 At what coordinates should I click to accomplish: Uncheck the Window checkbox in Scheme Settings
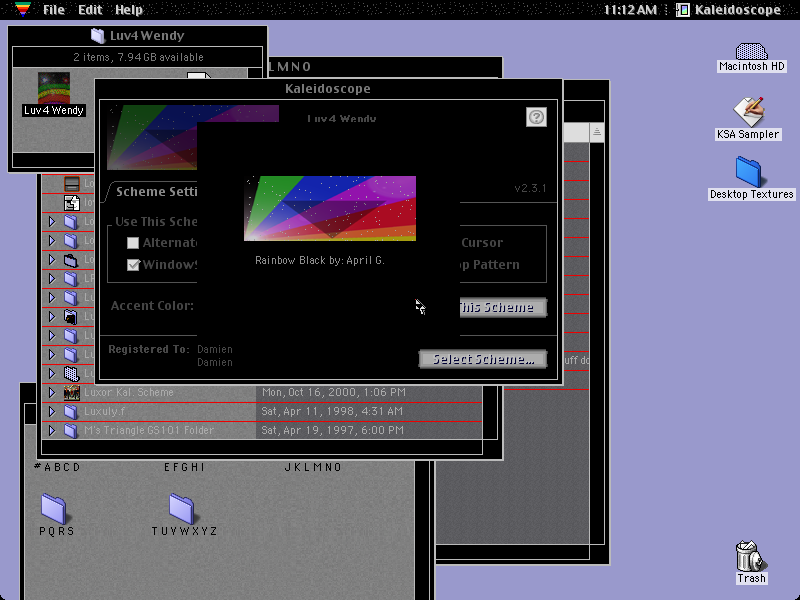pyautogui.click(x=133, y=265)
